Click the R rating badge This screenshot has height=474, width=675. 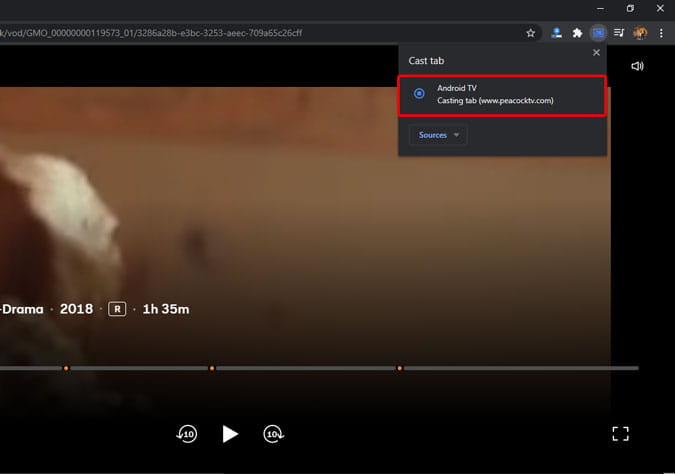click(x=117, y=309)
